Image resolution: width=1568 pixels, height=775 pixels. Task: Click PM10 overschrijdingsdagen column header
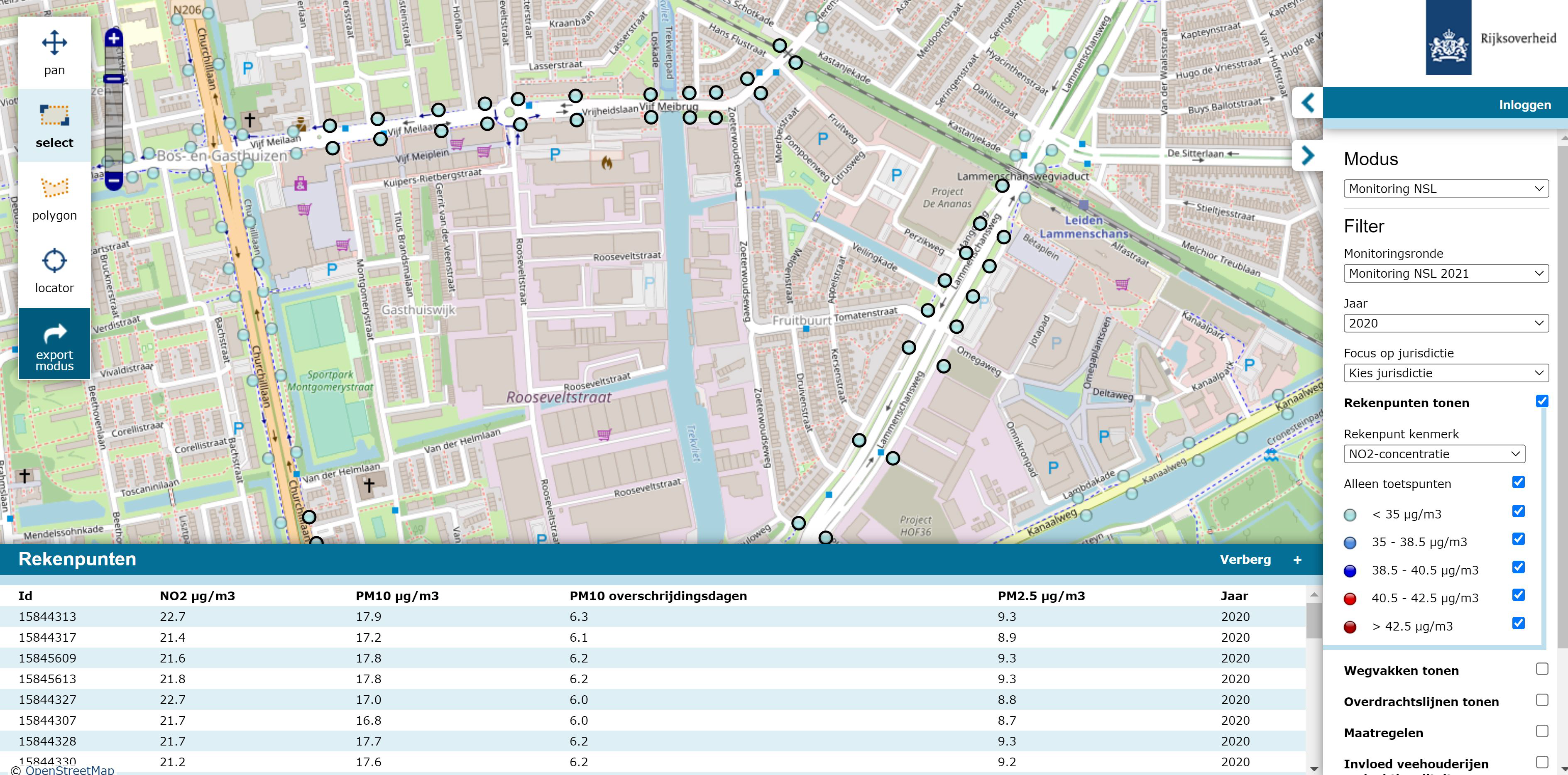click(x=658, y=596)
